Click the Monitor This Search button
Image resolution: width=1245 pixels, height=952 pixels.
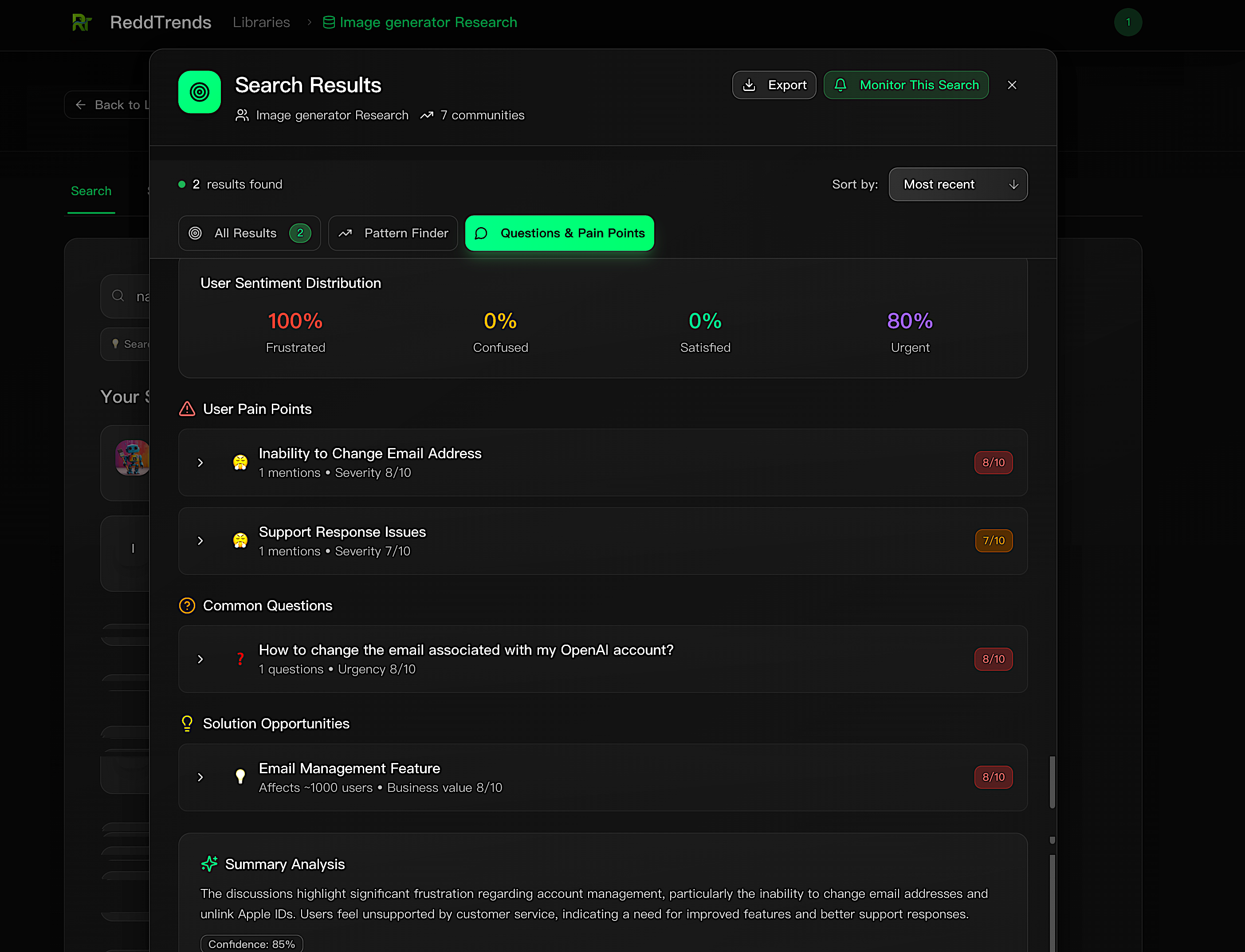[906, 85]
